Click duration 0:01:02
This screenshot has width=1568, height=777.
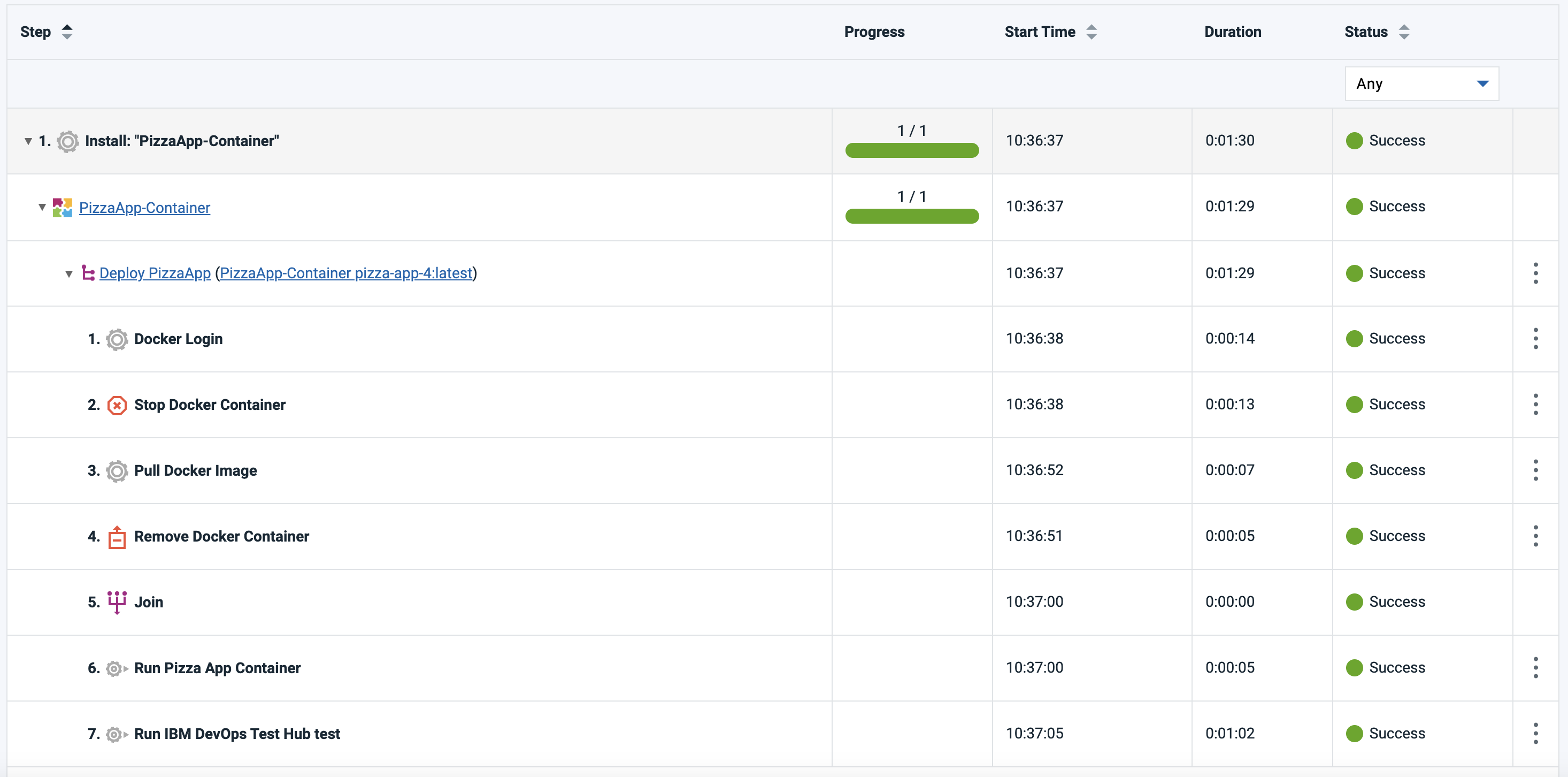click(x=1229, y=733)
